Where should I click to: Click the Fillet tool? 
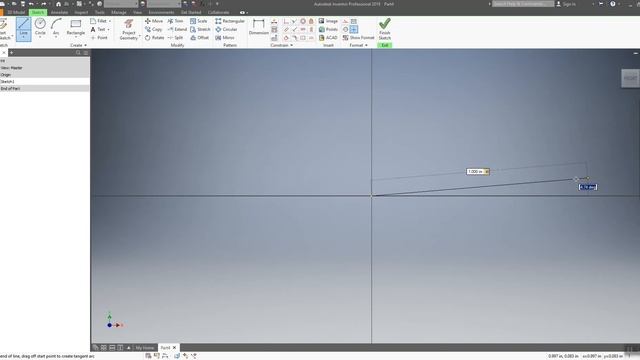coord(98,21)
